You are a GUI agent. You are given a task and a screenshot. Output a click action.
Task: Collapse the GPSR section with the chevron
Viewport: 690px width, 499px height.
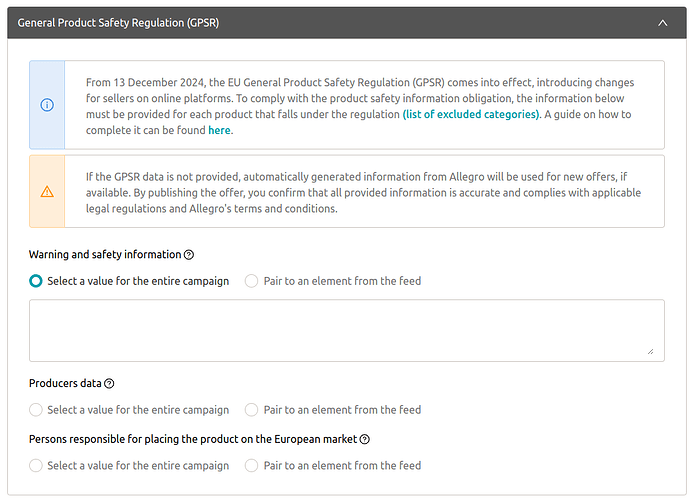pos(662,23)
